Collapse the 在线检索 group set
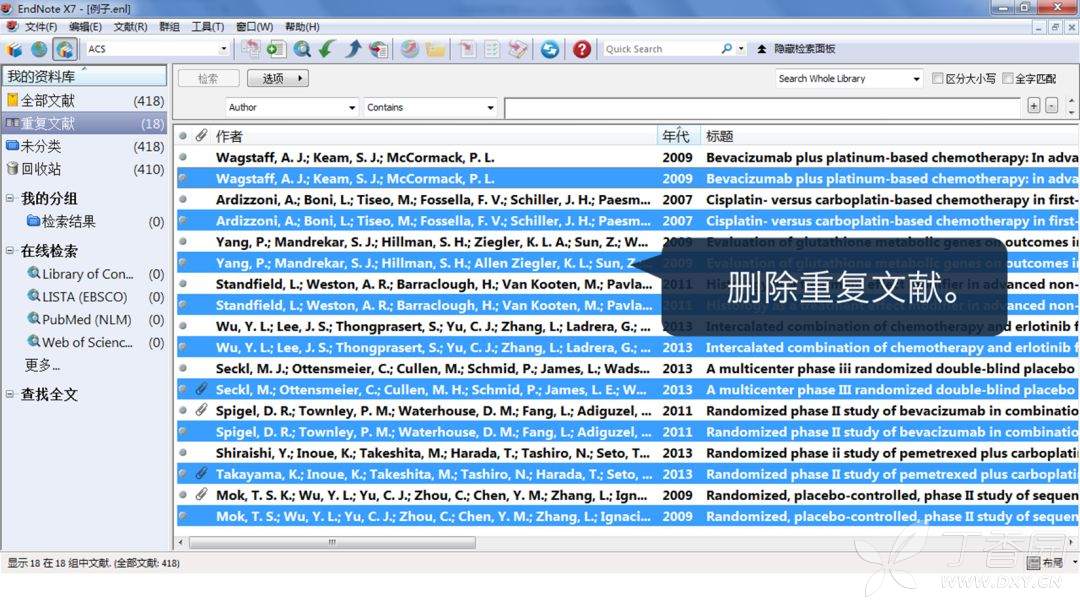The width and height of the screenshot is (1080, 608). (10, 251)
